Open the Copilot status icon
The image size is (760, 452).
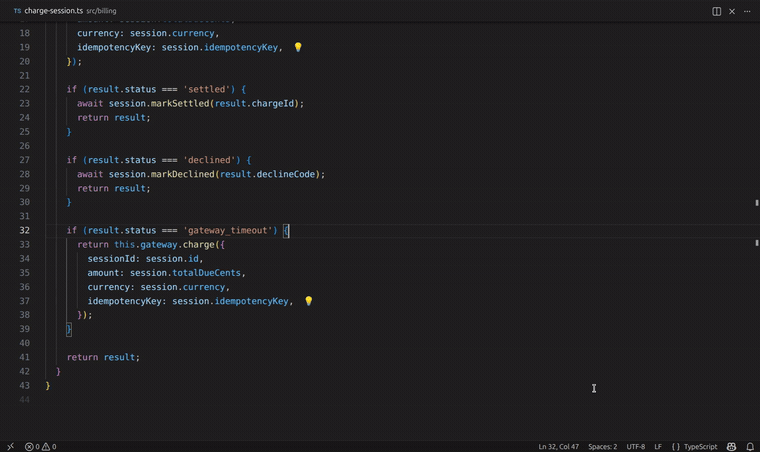731,447
